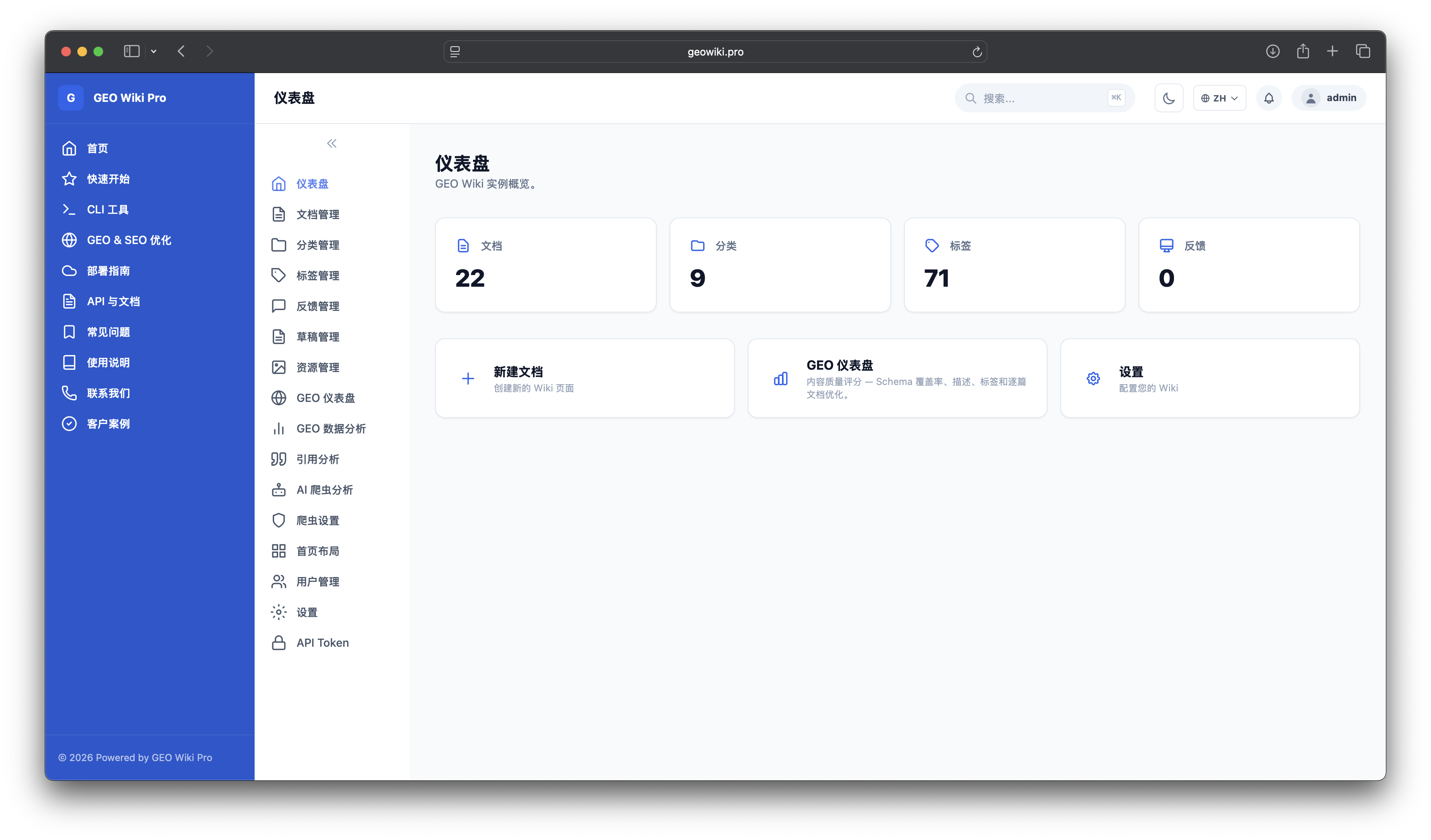Screen dimensions: 1431x840
Task: Click the 资源管理 image icon
Action: coord(278,368)
